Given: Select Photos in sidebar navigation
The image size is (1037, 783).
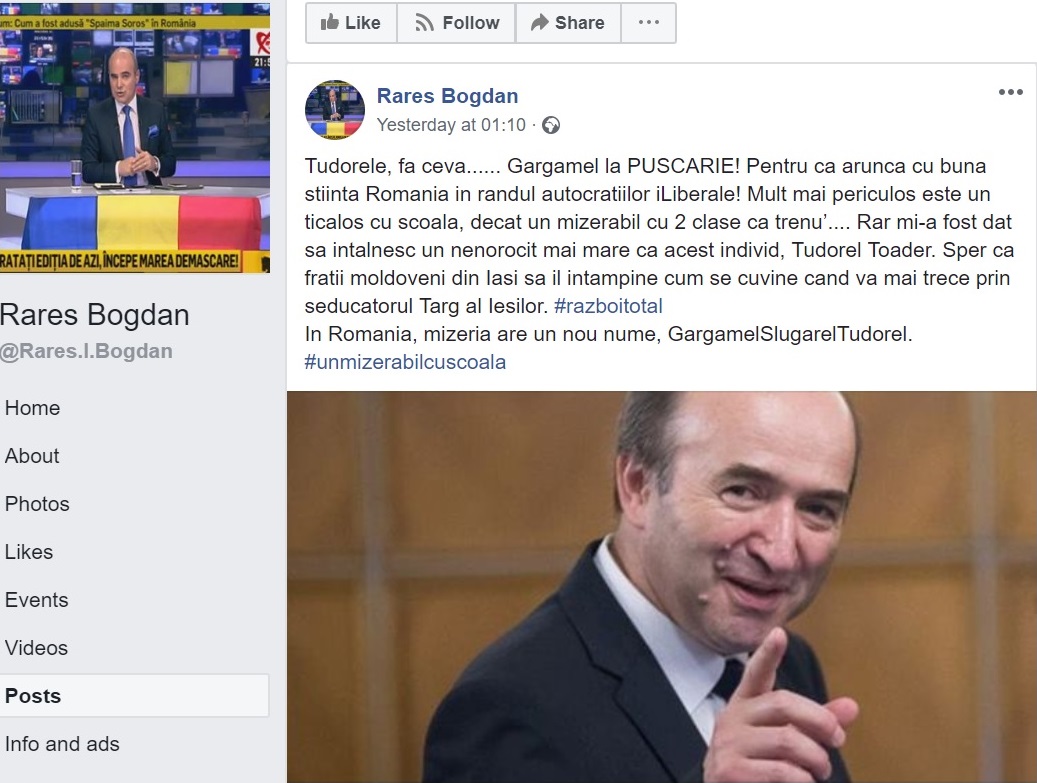Looking at the screenshot, I should click(37, 504).
